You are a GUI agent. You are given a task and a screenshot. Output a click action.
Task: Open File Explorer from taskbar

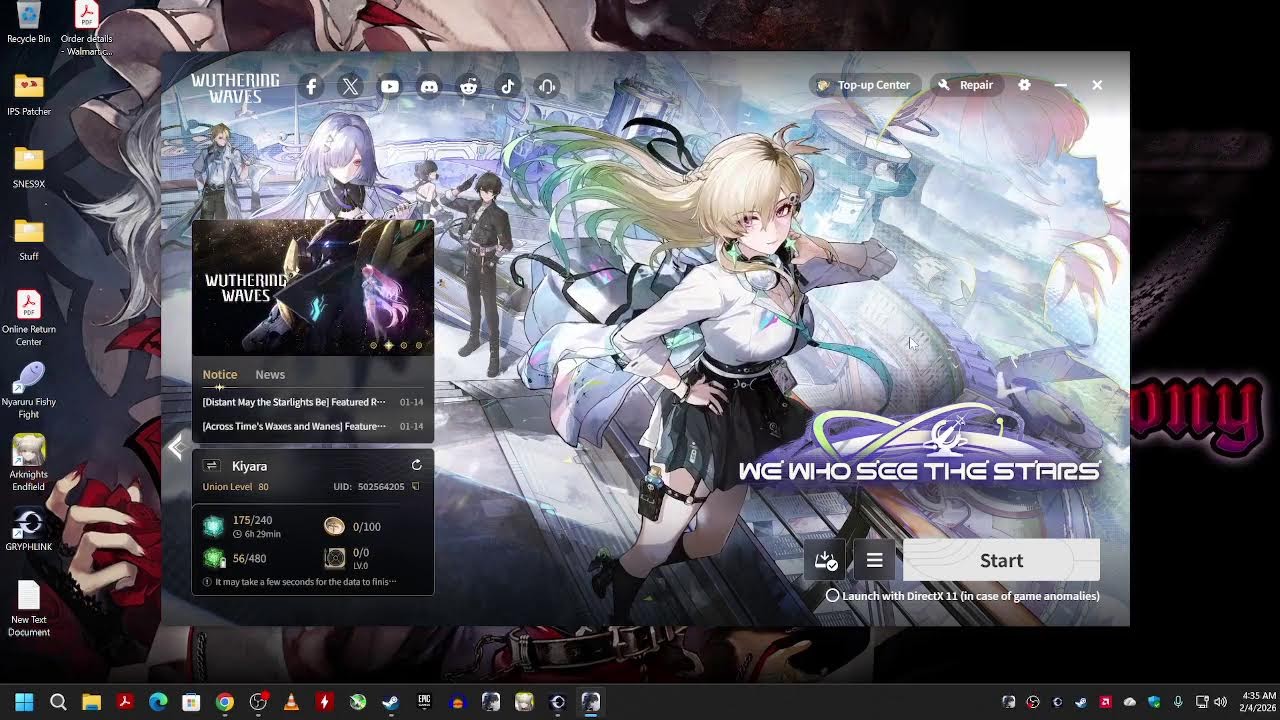[91, 702]
